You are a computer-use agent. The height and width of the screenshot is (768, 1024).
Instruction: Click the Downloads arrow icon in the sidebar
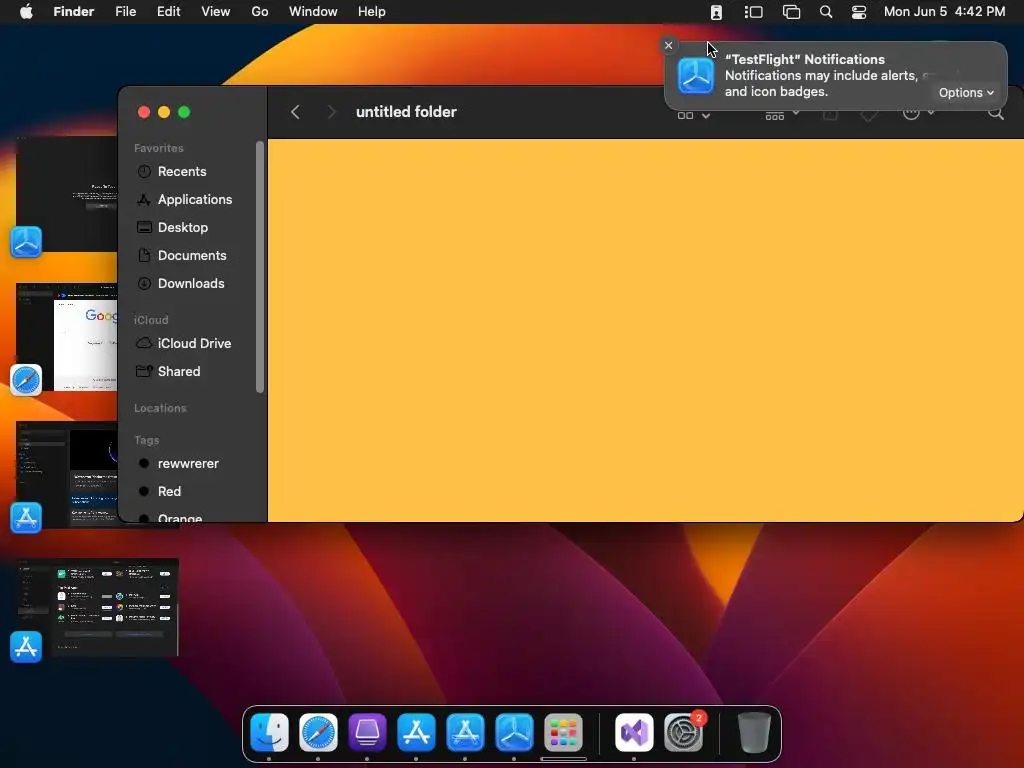pos(144,283)
